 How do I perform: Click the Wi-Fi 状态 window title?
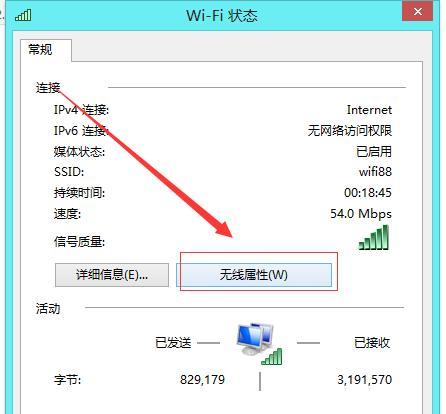[222, 15]
